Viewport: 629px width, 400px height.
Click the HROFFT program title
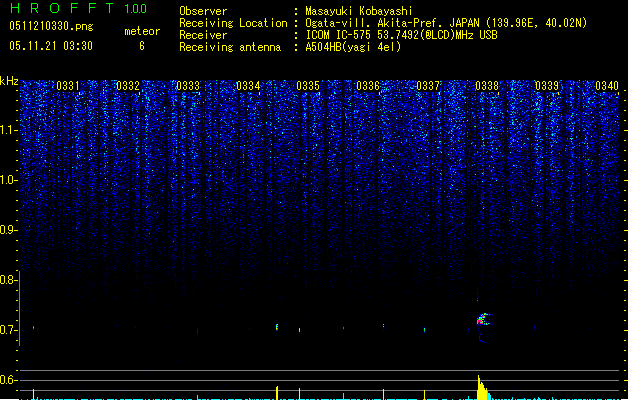(62, 8)
